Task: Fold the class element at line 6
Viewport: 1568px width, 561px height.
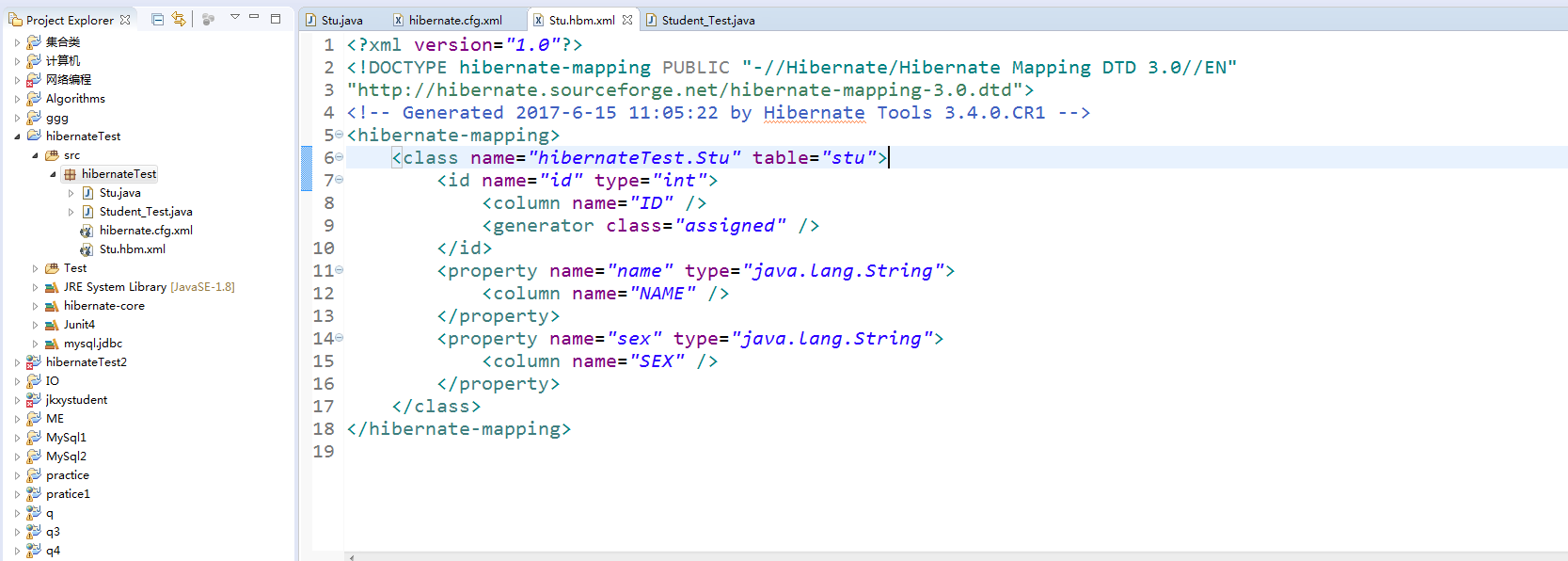Action: pos(340,157)
